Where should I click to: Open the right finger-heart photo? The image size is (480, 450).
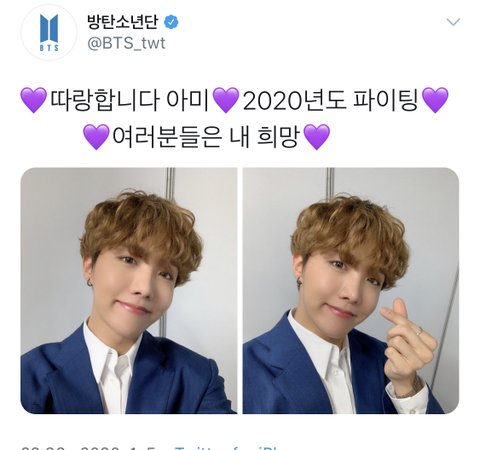point(351,291)
